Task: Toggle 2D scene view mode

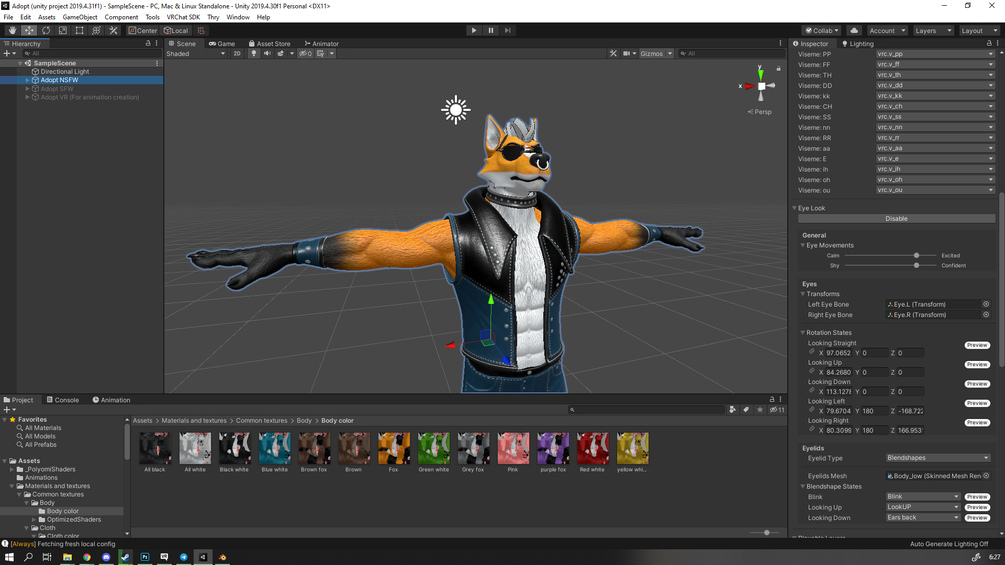Action: [x=237, y=54]
